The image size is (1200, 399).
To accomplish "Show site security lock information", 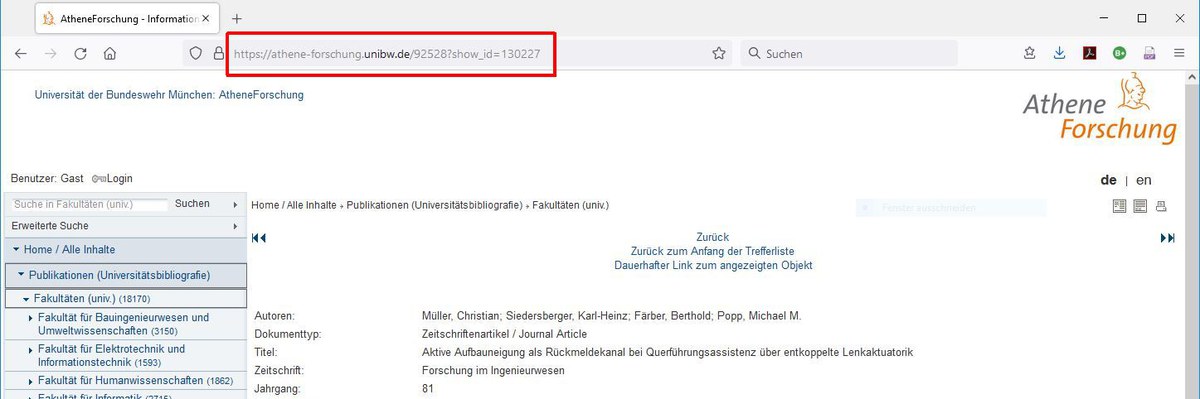I will (218, 54).
